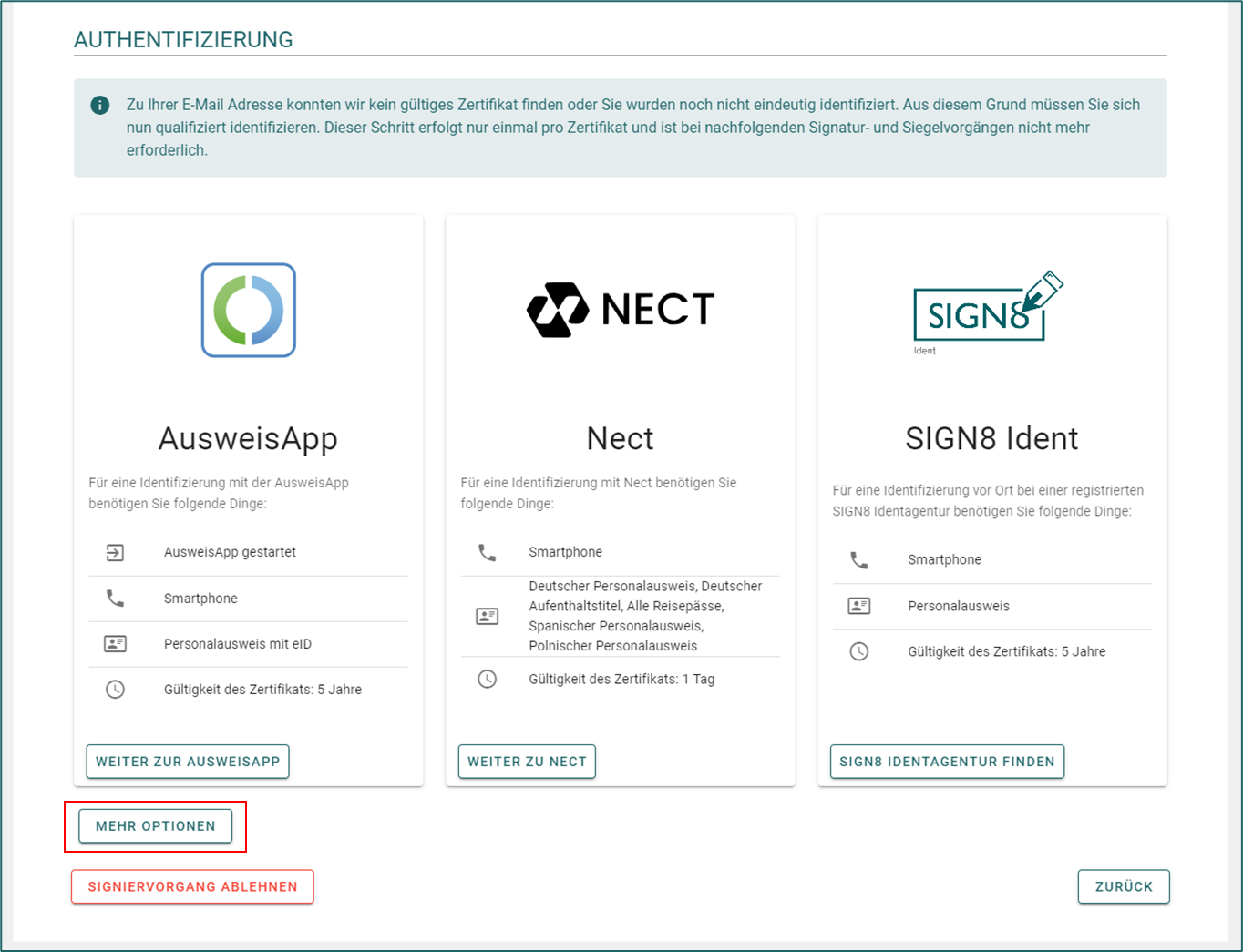Click the phone icon in the Nect card

point(488,552)
